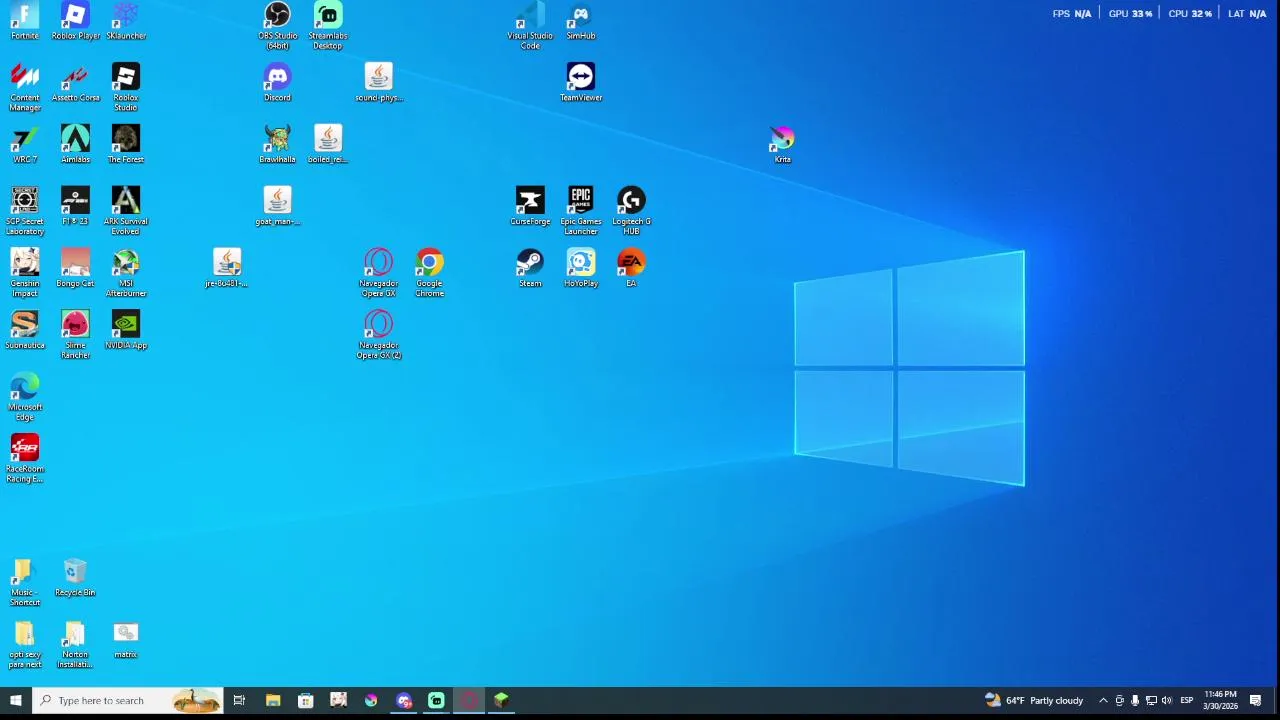This screenshot has height=720, width=1280.
Task: Select the Streamlabs Desktop shortcut
Action: 328,26
